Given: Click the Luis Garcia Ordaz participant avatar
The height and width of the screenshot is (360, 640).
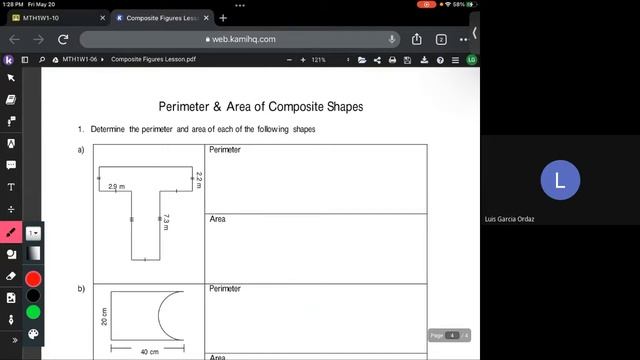Looking at the screenshot, I should tap(560, 180).
